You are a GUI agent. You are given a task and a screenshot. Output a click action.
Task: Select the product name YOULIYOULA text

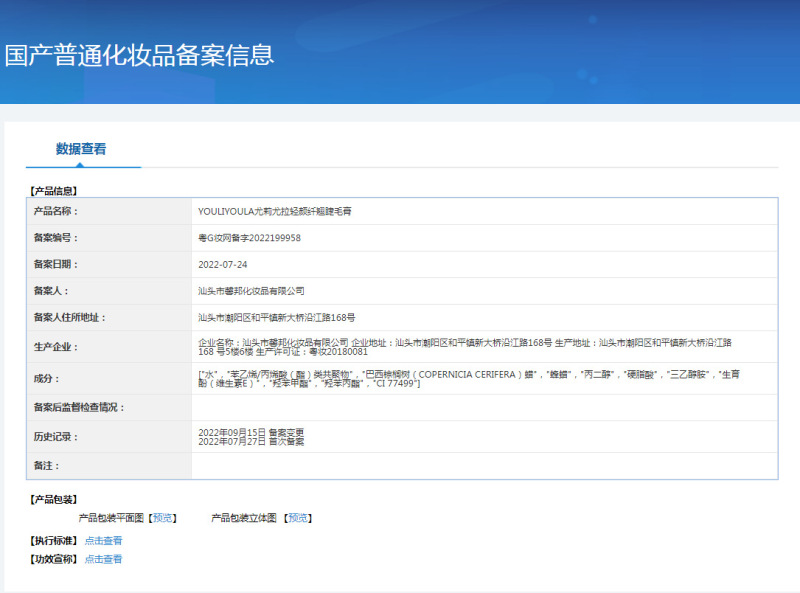[274, 211]
